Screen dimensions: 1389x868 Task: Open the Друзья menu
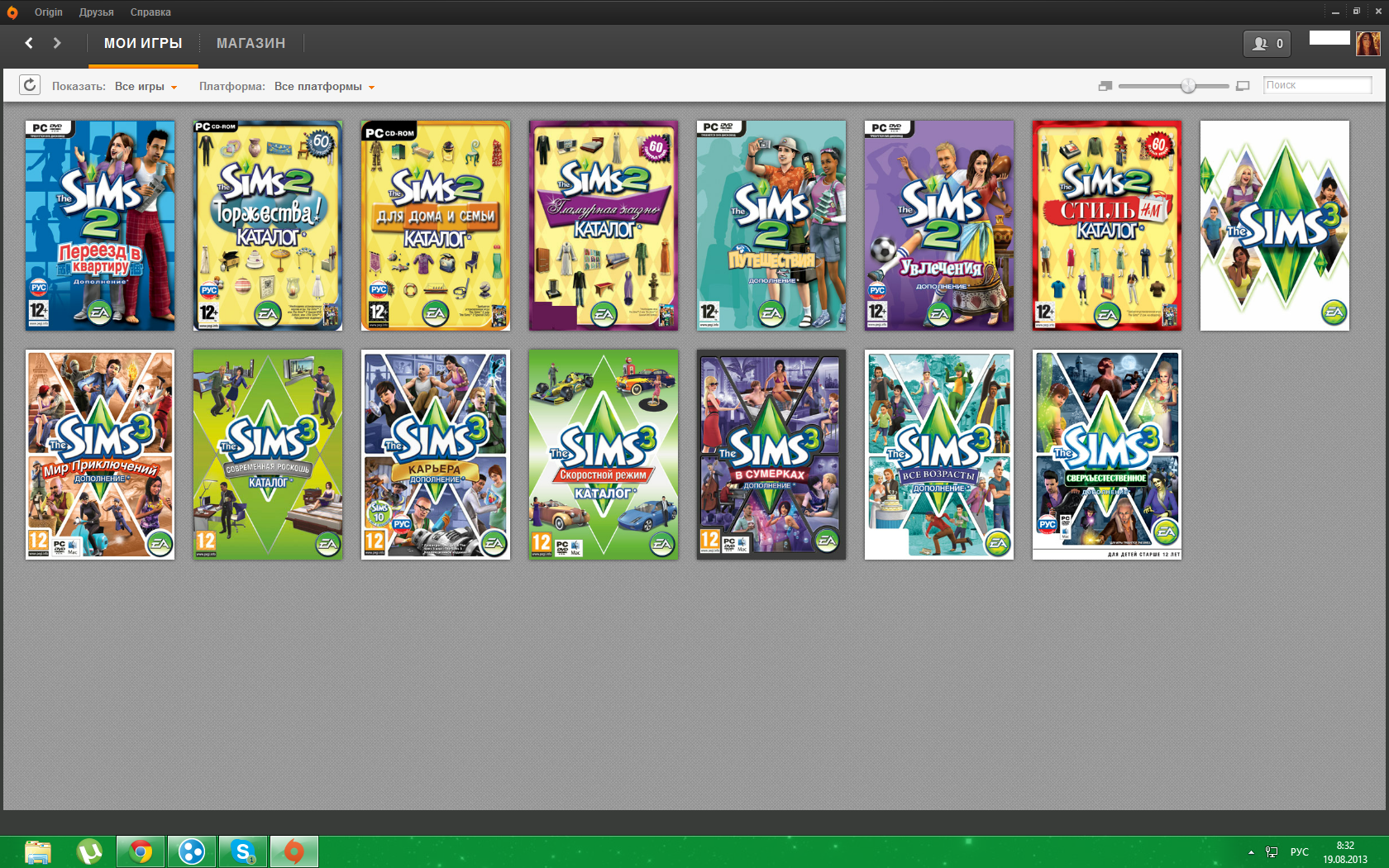coord(96,12)
